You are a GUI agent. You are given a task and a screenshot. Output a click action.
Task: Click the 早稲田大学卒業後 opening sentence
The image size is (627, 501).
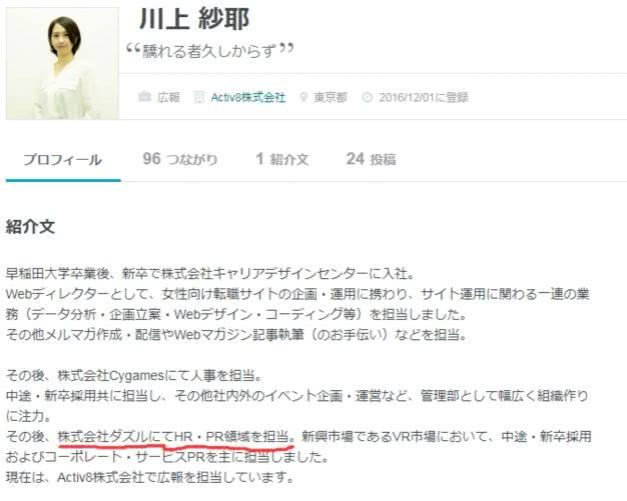211,274
